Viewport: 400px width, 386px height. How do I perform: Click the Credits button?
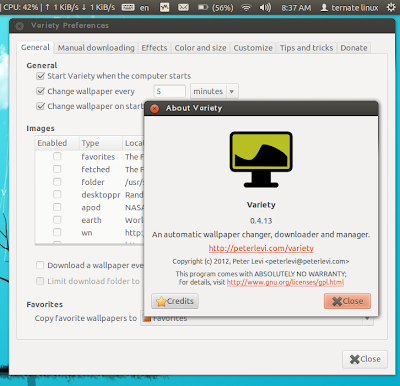175,301
